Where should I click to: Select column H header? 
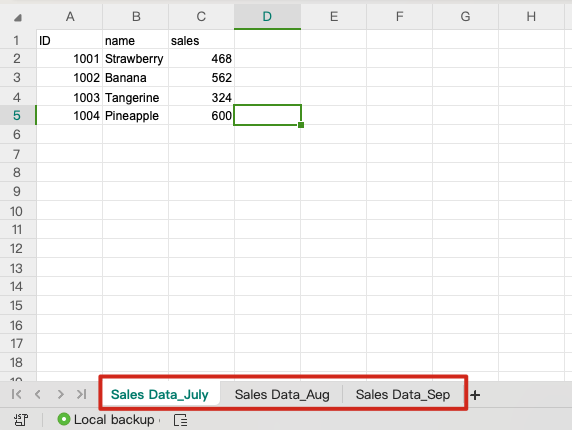coord(531,17)
